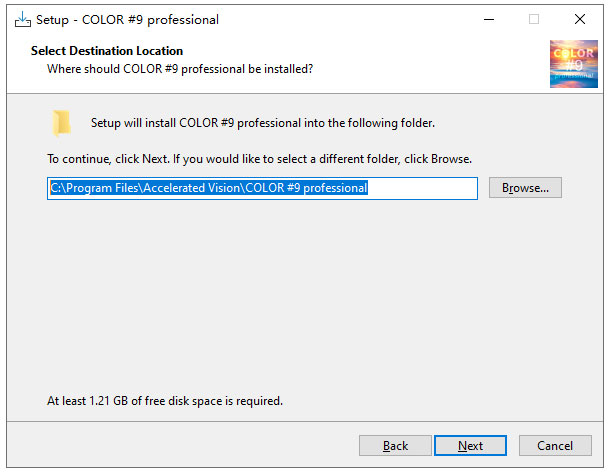Click the Setup installer icon in title bar
Image resolution: width=612 pixels, height=473 pixels.
(22, 19)
